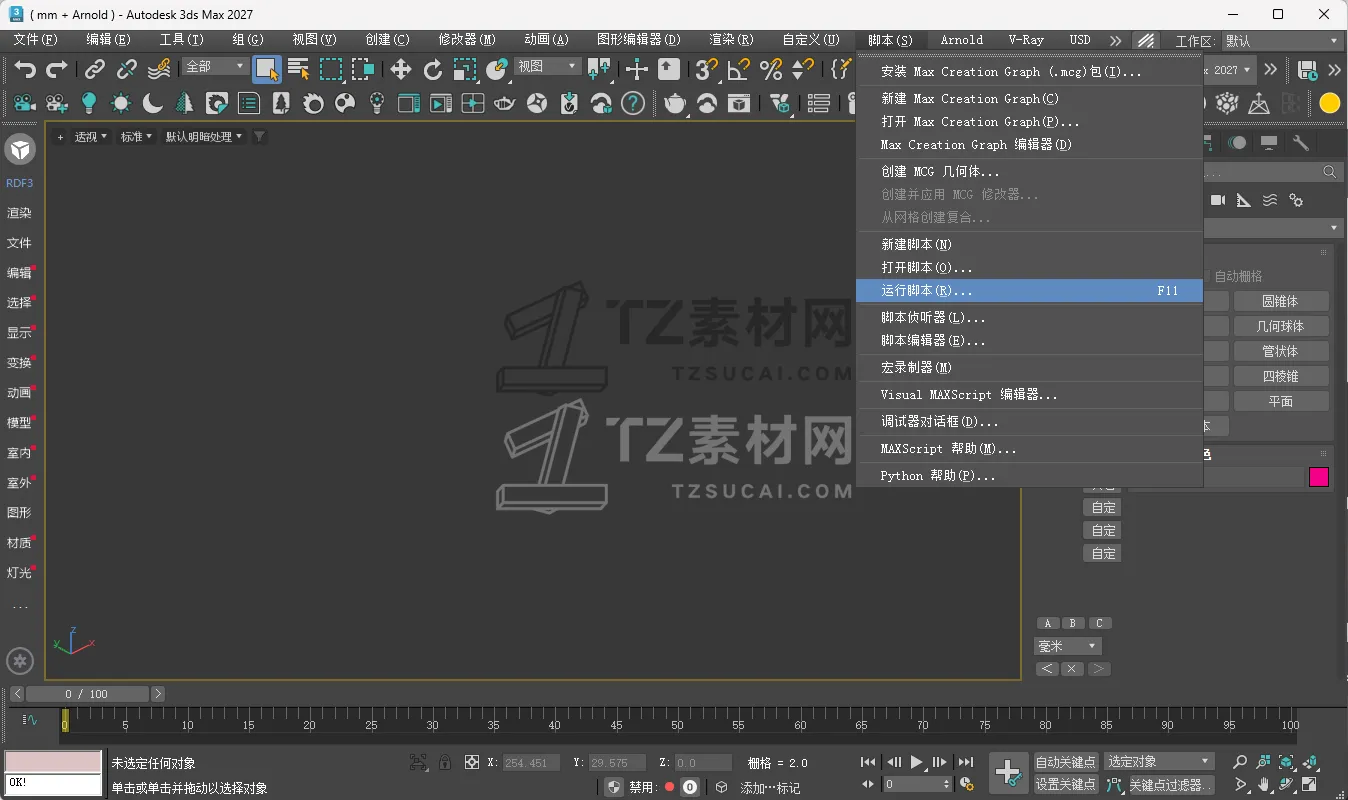
Task: Click the Undo arrow icon
Action: coord(25,69)
